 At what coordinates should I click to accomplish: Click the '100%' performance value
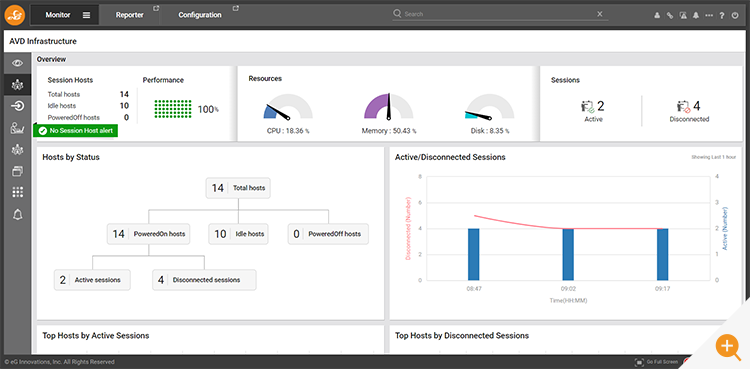click(x=208, y=110)
